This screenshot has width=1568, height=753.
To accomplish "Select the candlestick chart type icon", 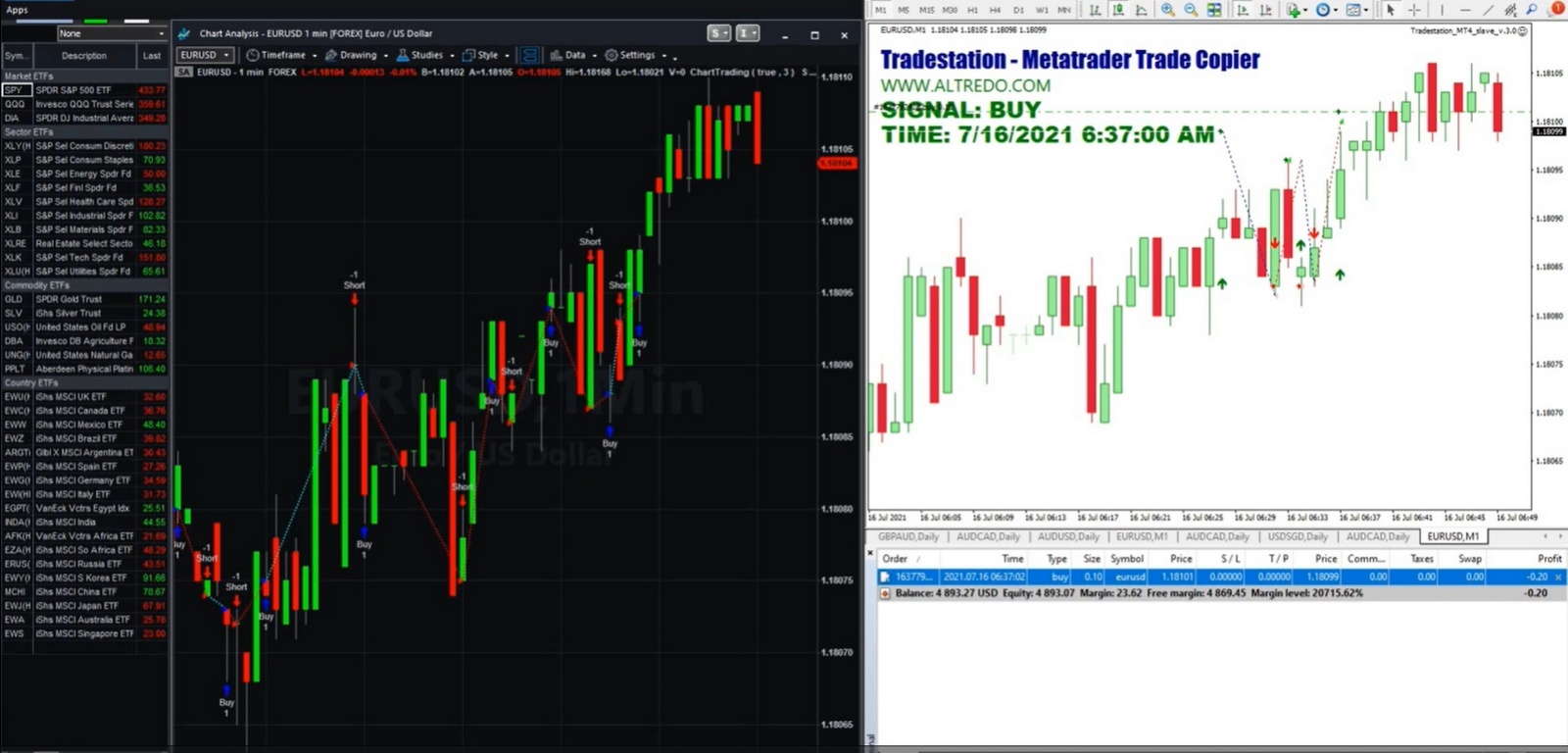I will pyautogui.click(x=1118, y=10).
